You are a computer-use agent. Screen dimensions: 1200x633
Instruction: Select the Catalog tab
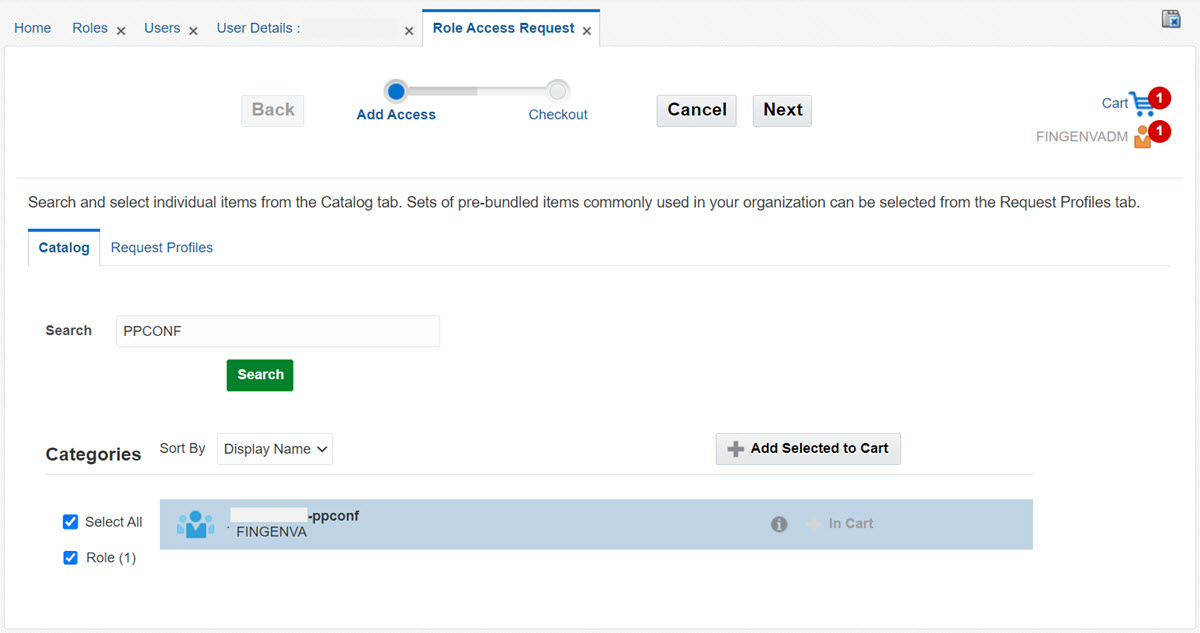(63, 246)
